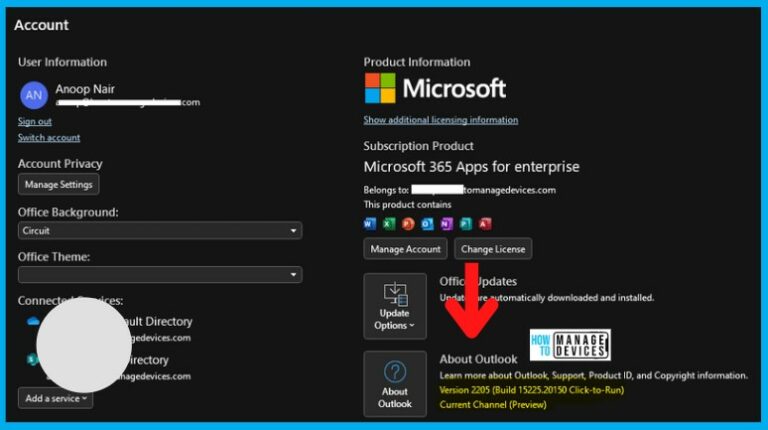The height and width of the screenshot is (430, 768).
Task: Click the PowerPoint app icon
Action: click(x=408, y=224)
